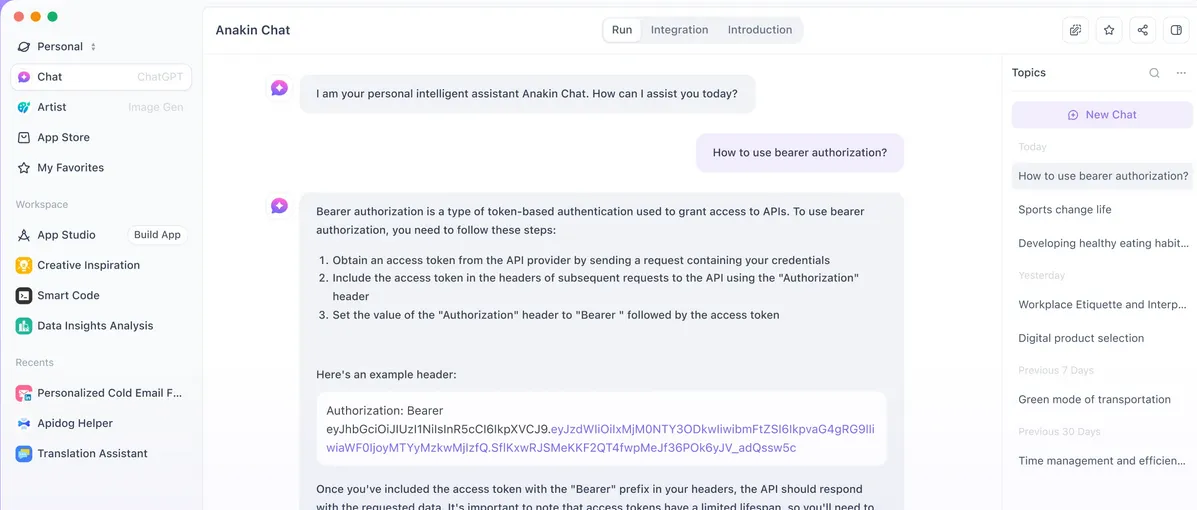Click the star favorite icon in header
The image size is (1197, 510).
(x=1109, y=30)
